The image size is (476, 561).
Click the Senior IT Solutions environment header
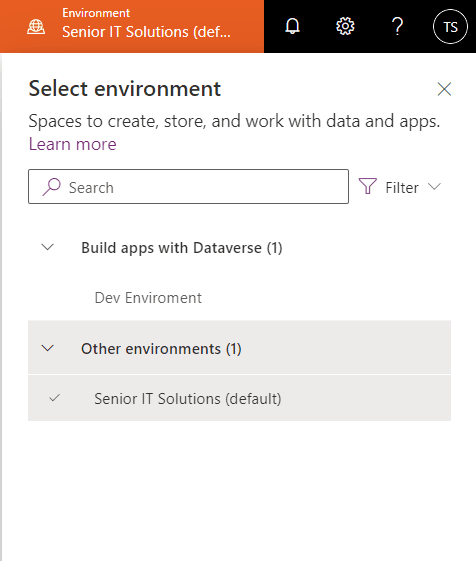[x=132, y=26]
